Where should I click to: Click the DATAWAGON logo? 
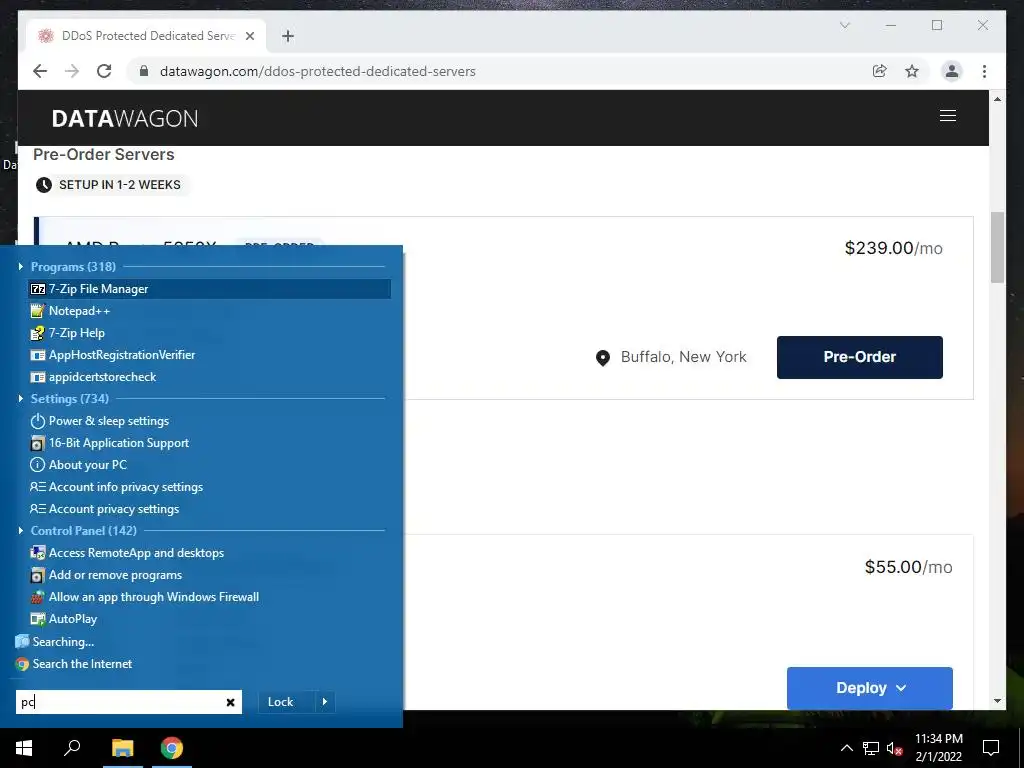(x=125, y=118)
